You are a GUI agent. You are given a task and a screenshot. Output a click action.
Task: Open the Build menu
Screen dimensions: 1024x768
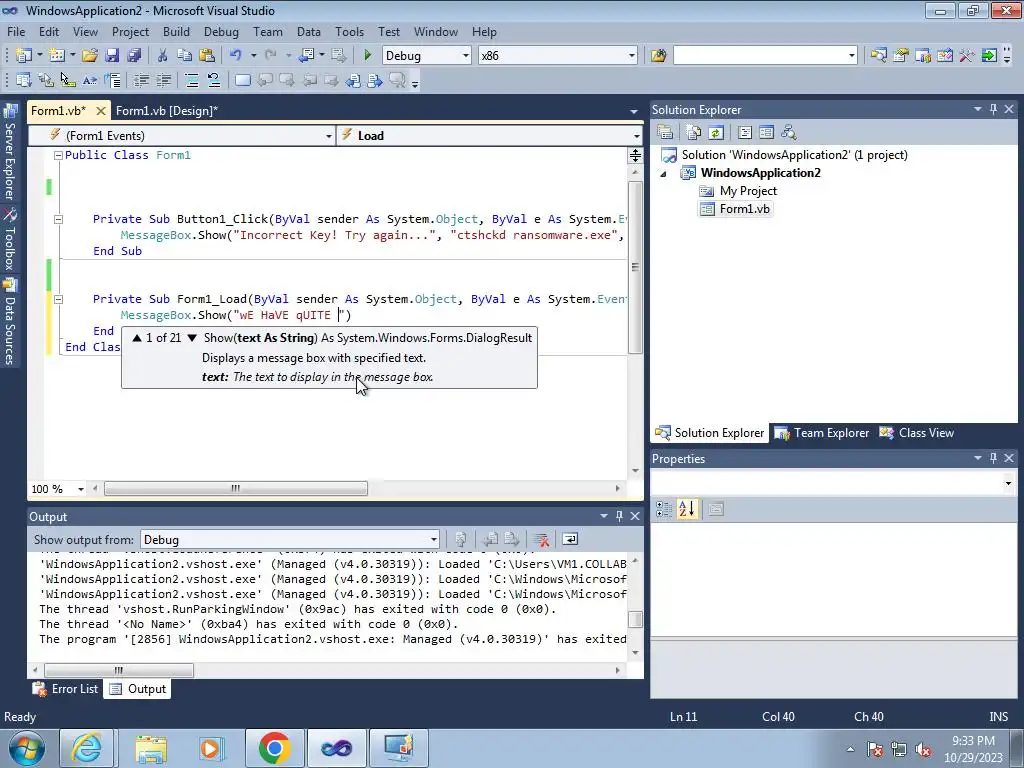click(176, 31)
